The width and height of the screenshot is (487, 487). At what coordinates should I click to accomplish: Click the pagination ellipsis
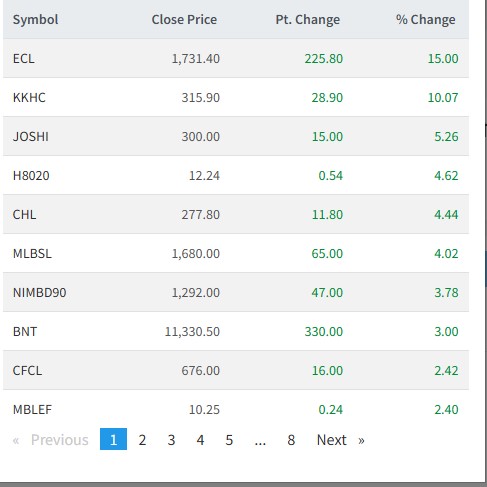coord(260,440)
